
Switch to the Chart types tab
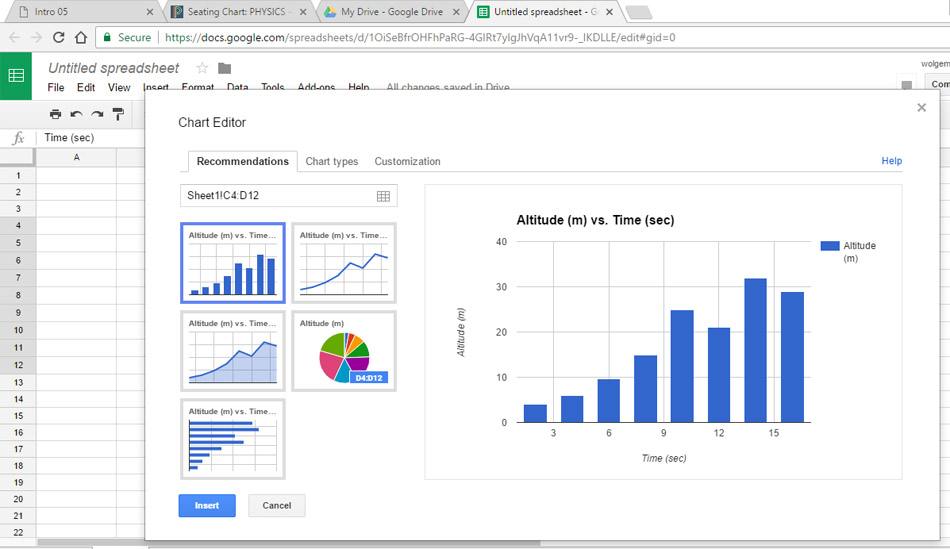click(x=331, y=161)
